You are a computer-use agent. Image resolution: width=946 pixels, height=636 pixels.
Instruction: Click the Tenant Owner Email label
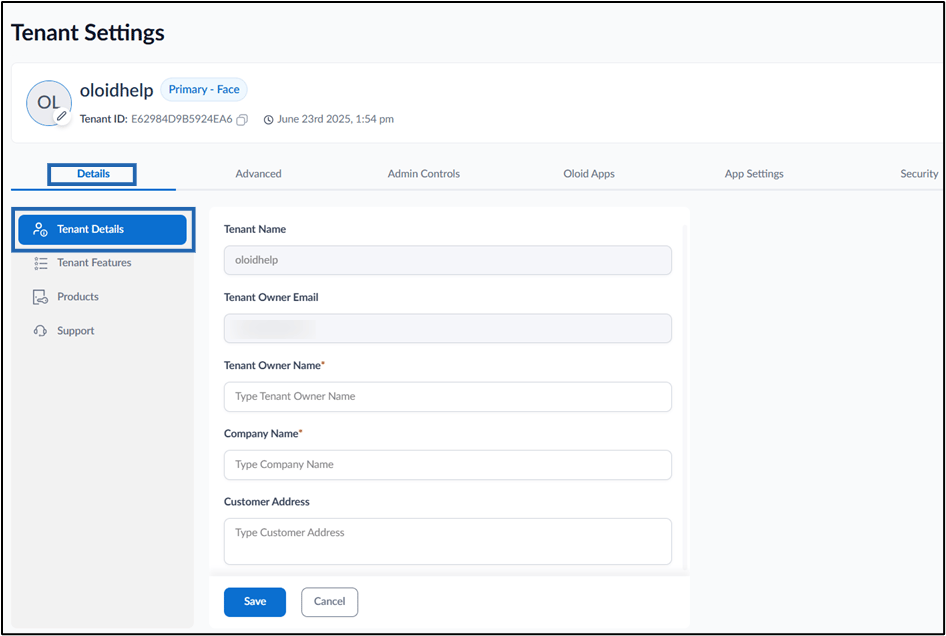271,297
